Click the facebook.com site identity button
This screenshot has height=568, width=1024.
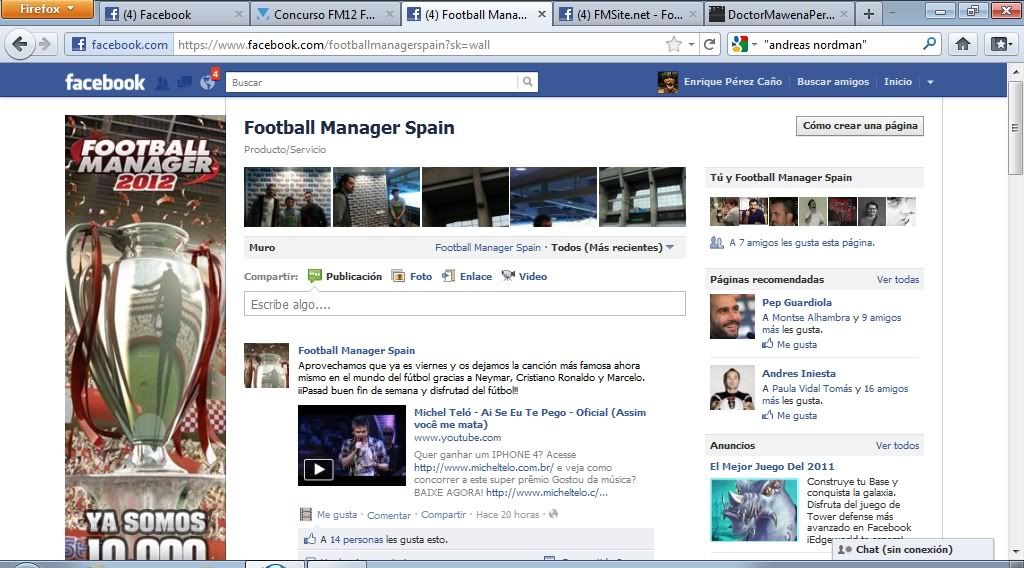(x=120, y=44)
